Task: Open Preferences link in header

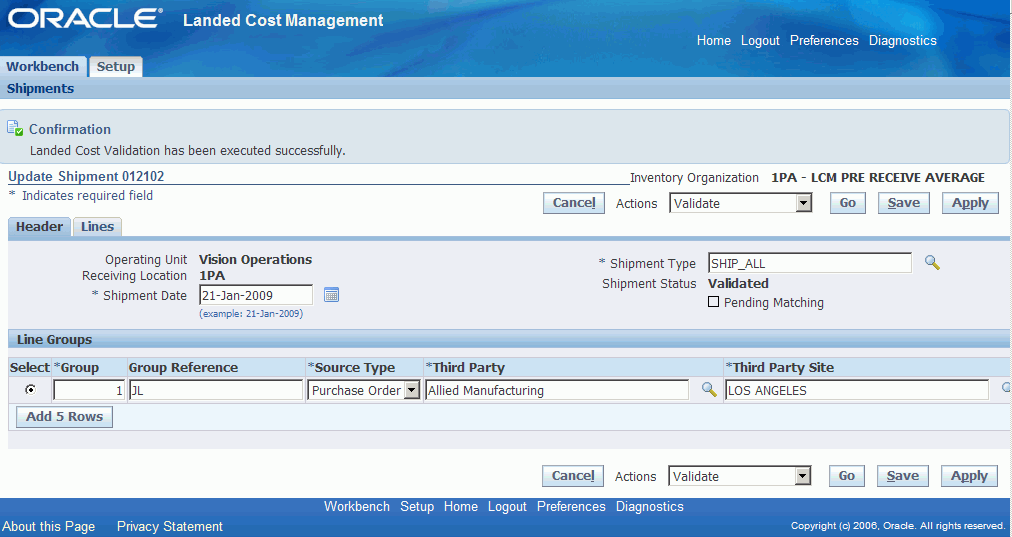Action: [x=824, y=41]
